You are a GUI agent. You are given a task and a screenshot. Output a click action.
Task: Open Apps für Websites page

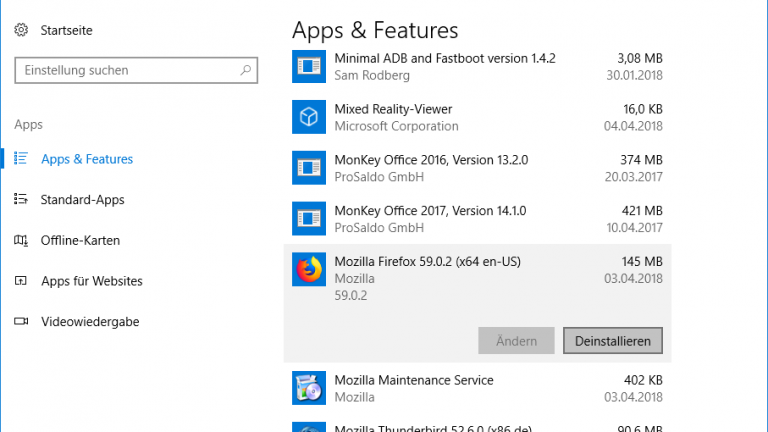coord(91,281)
